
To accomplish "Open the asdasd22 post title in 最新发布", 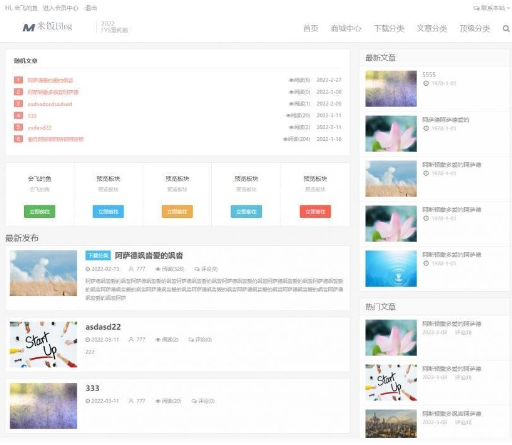I will pyautogui.click(x=103, y=327).
